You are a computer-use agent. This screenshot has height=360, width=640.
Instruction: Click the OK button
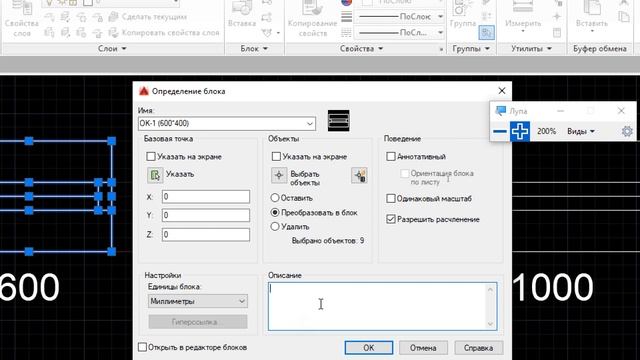pyautogui.click(x=369, y=348)
